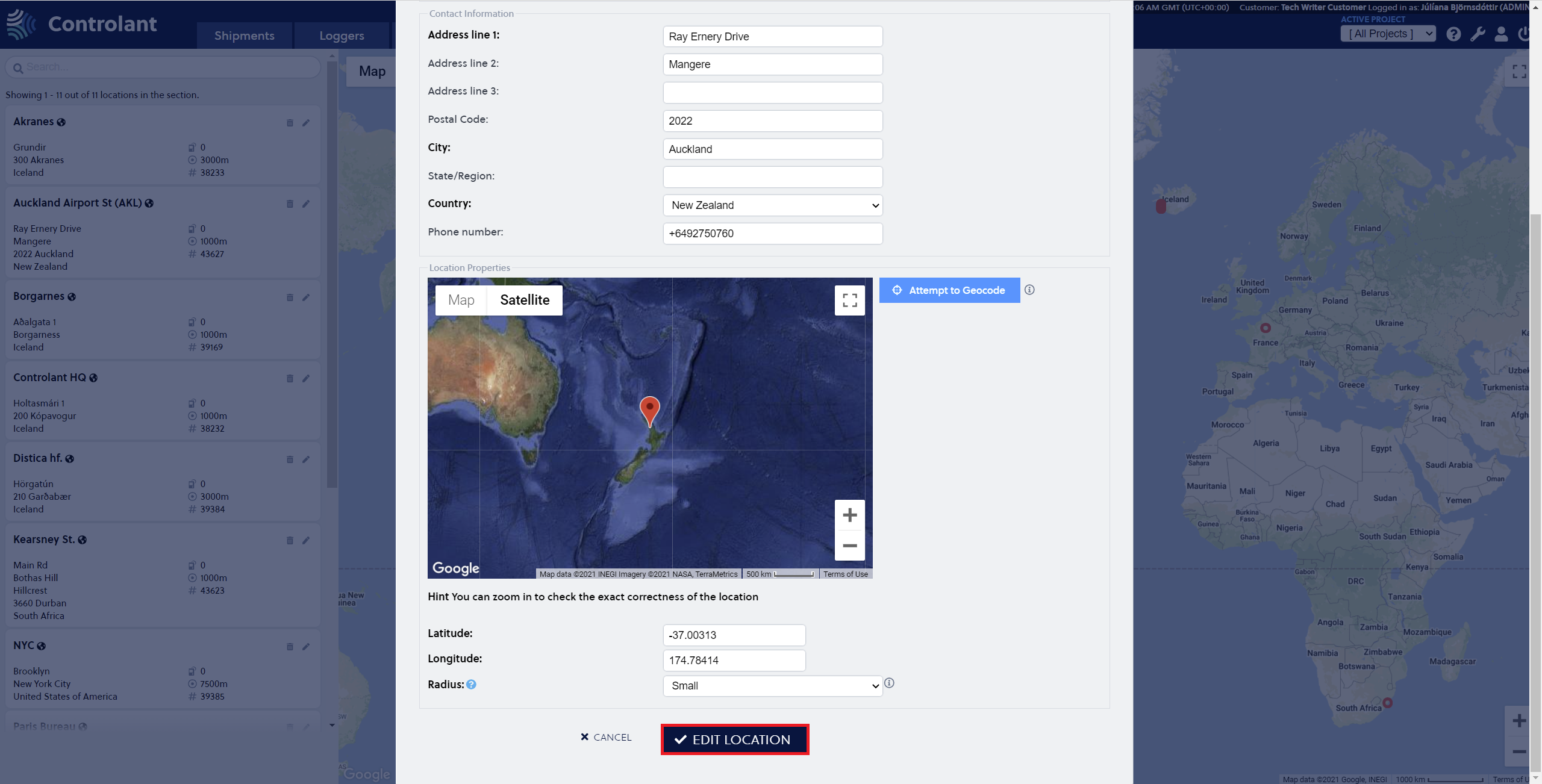The width and height of the screenshot is (1542, 784).
Task: Delete the Borgarnes location
Action: [290, 297]
